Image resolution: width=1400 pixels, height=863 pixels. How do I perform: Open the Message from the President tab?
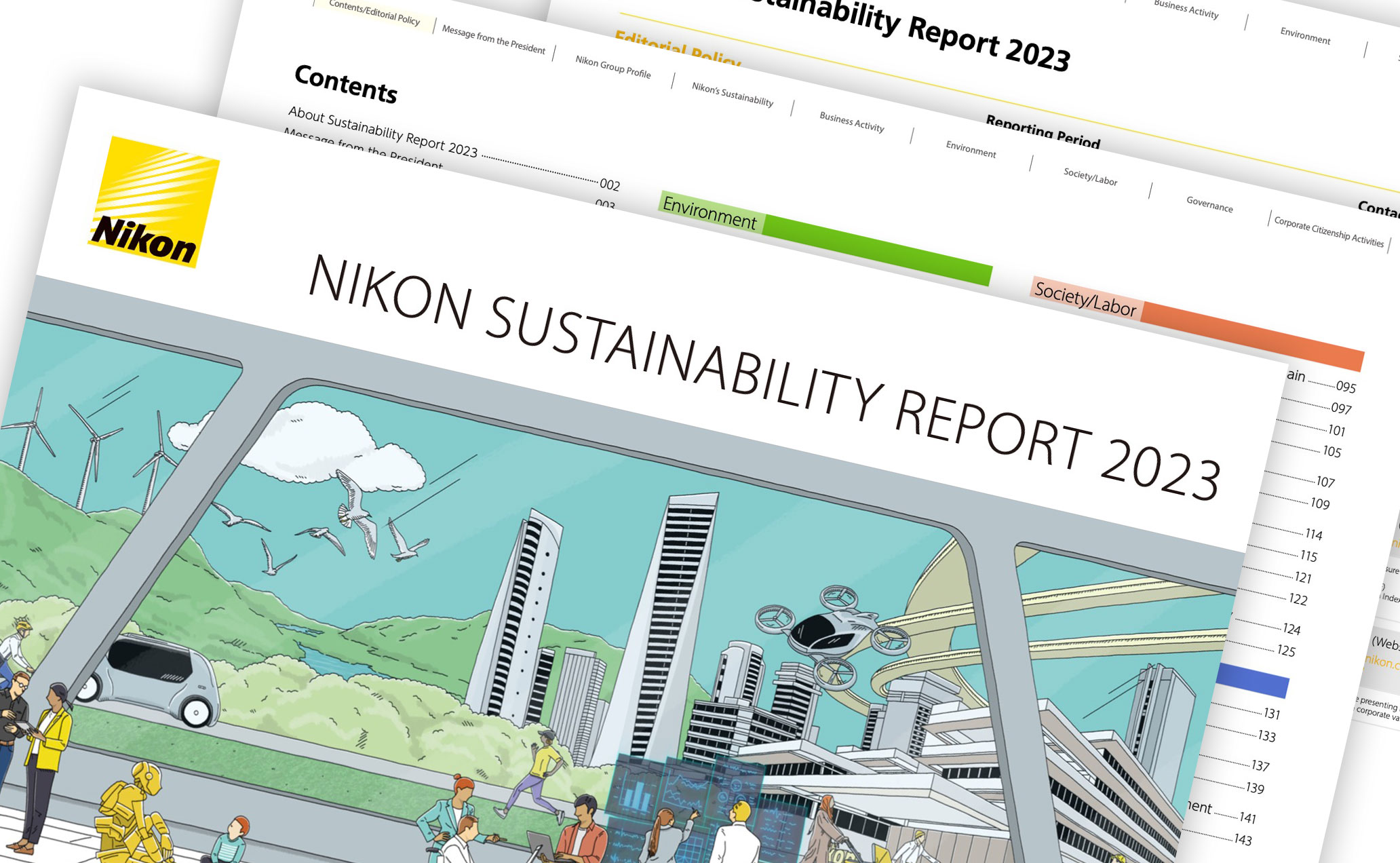pyautogui.click(x=494, y=39)
